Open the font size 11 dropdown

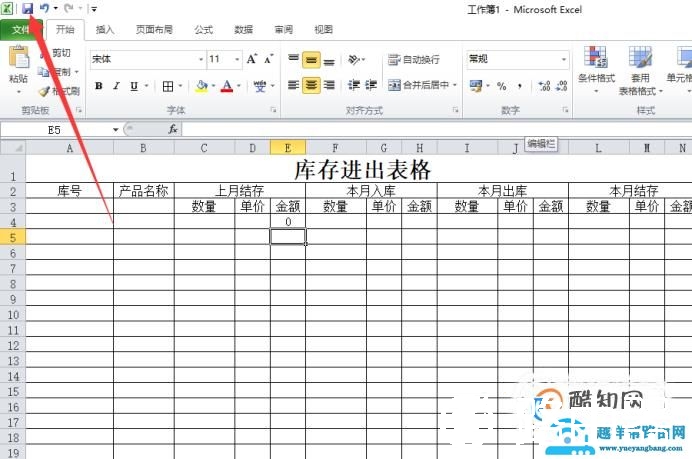(237, 59)
